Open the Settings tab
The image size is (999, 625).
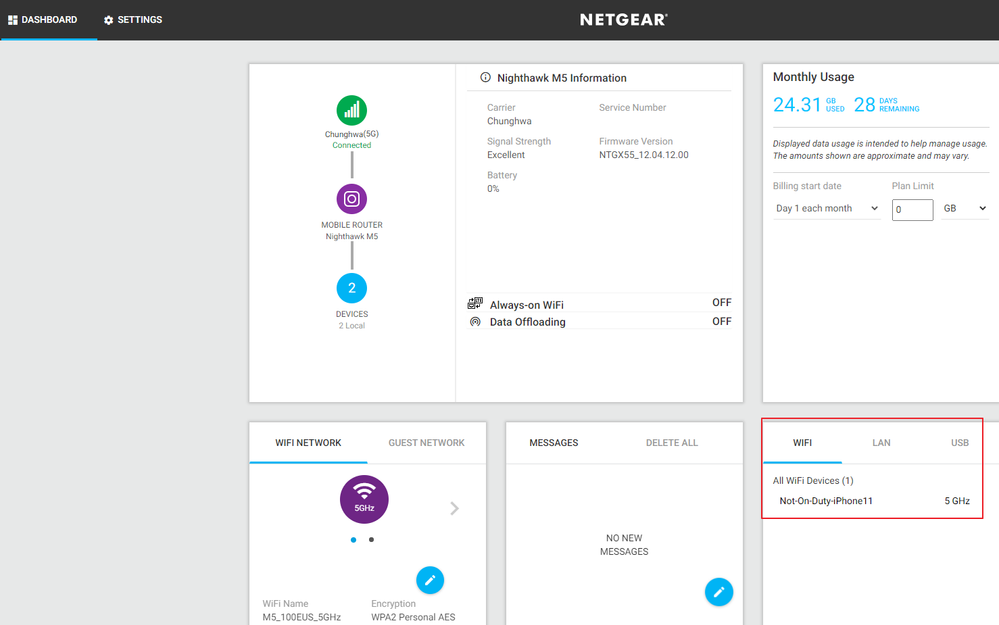tap(133, 20)
